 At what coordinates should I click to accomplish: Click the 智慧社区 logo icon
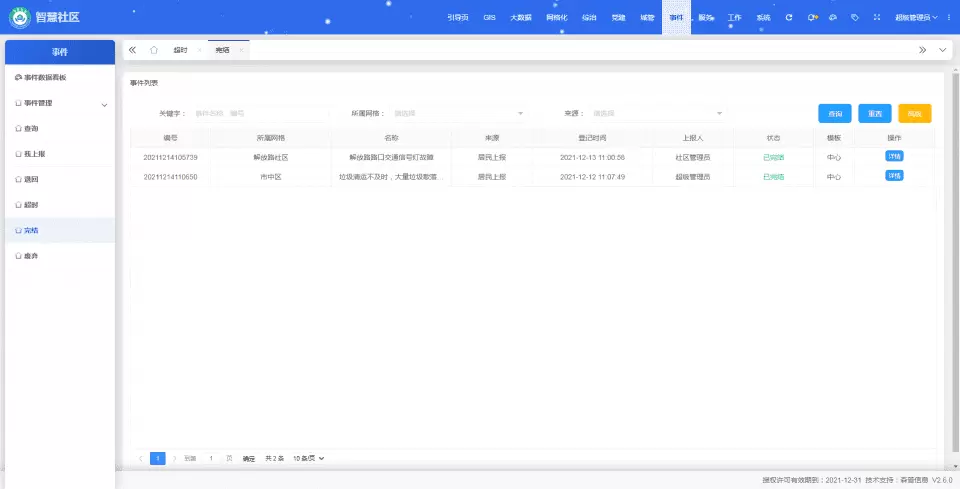click(20, 17)
